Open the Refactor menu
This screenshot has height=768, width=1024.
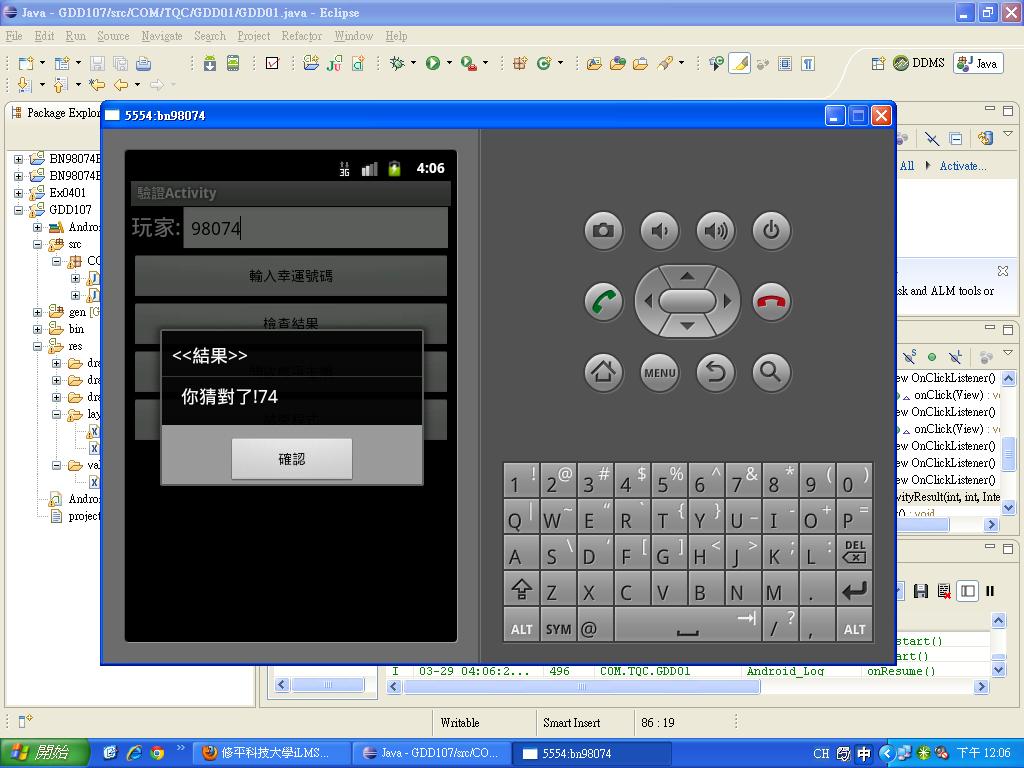301,36
